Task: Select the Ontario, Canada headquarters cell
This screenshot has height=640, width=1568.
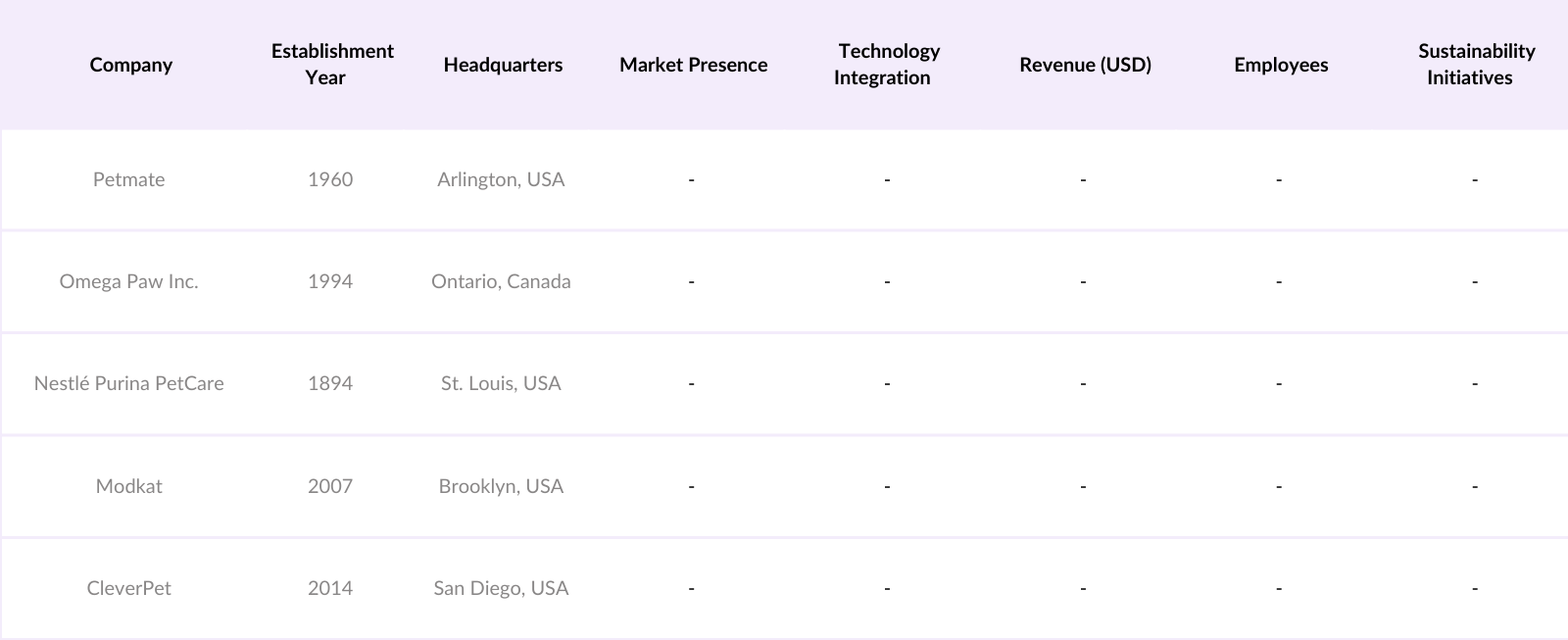Action: pyautogui.click(x=501, y=281)
